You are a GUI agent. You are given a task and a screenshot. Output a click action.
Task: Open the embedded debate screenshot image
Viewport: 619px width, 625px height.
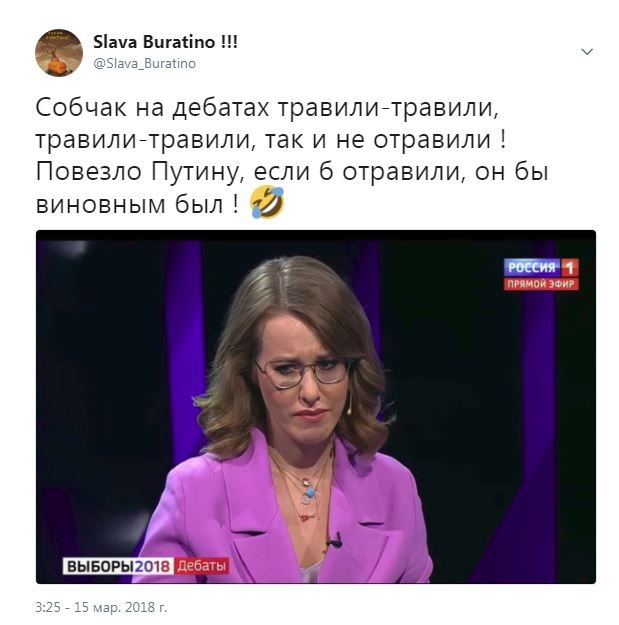point(316,407)
